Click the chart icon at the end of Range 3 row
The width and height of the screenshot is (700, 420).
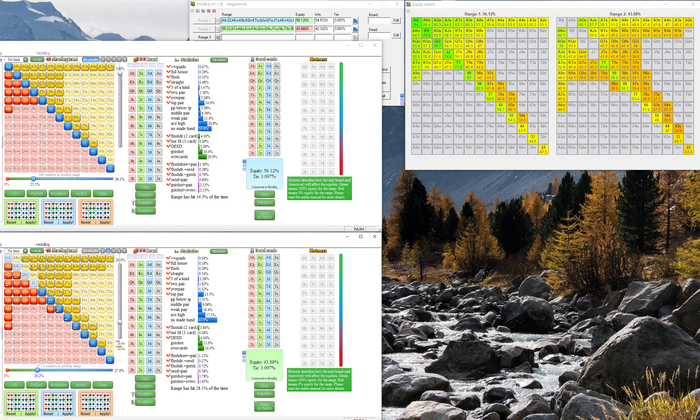pos(356,37)
